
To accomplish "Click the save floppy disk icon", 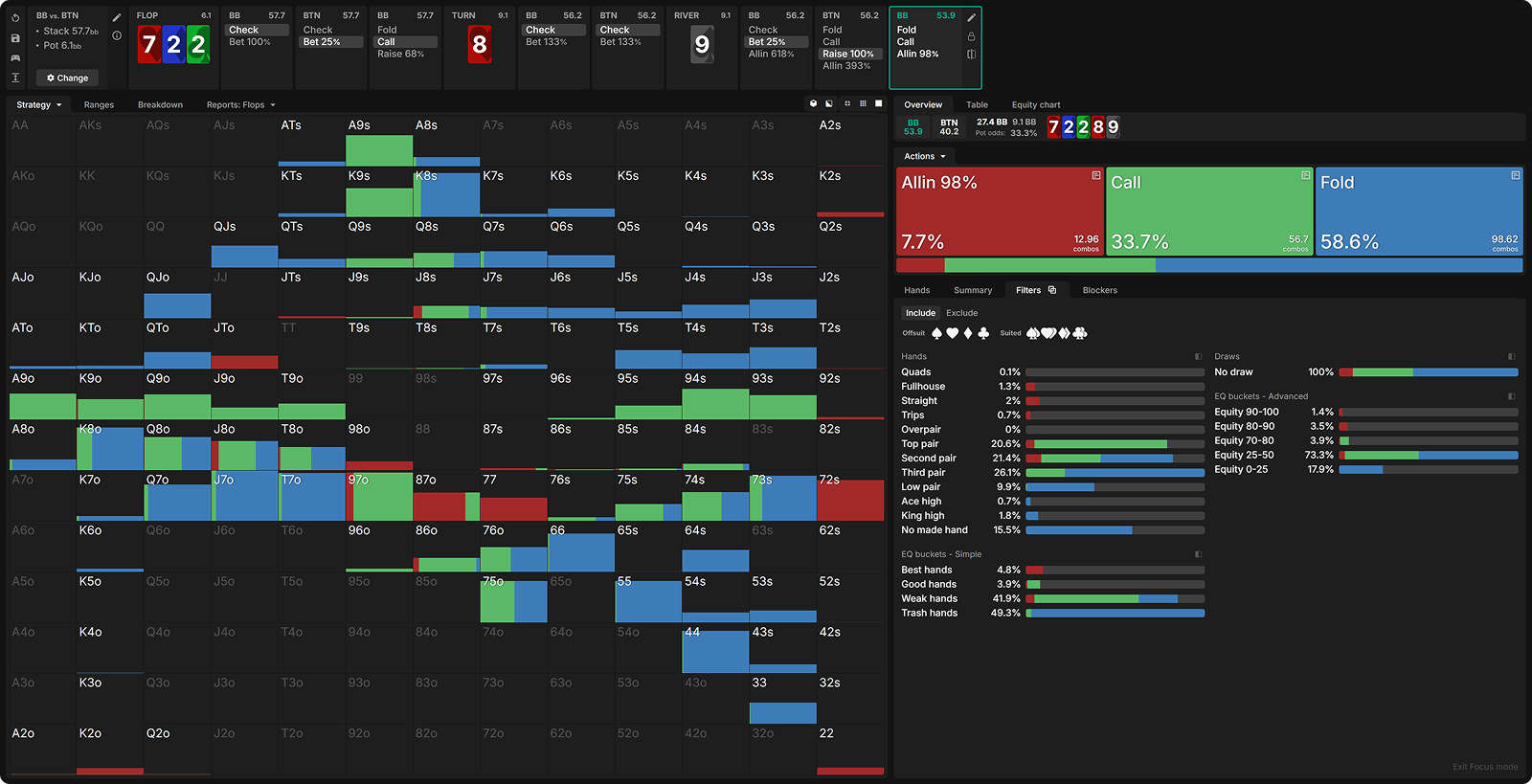I will click(x=15, y=38).
